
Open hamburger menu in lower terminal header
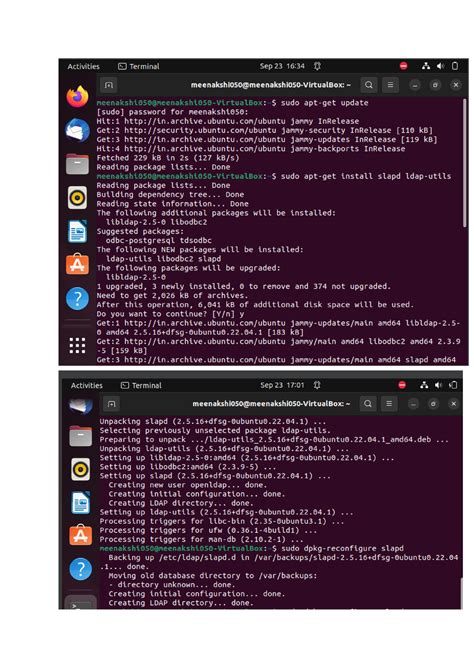tap(389, 404)
